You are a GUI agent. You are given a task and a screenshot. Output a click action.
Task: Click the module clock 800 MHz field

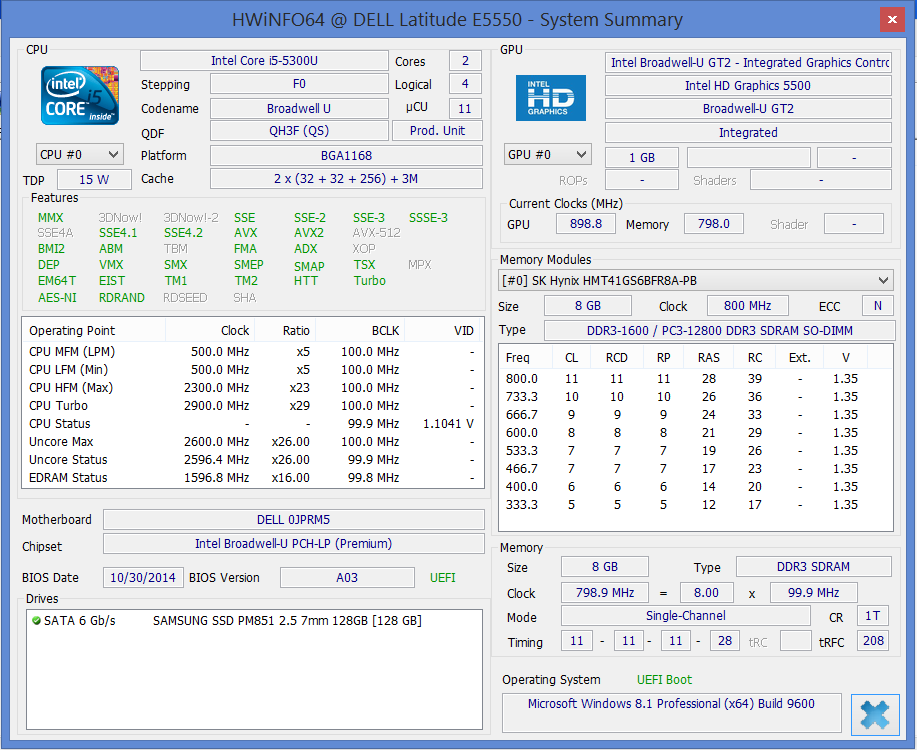[747, 305]
